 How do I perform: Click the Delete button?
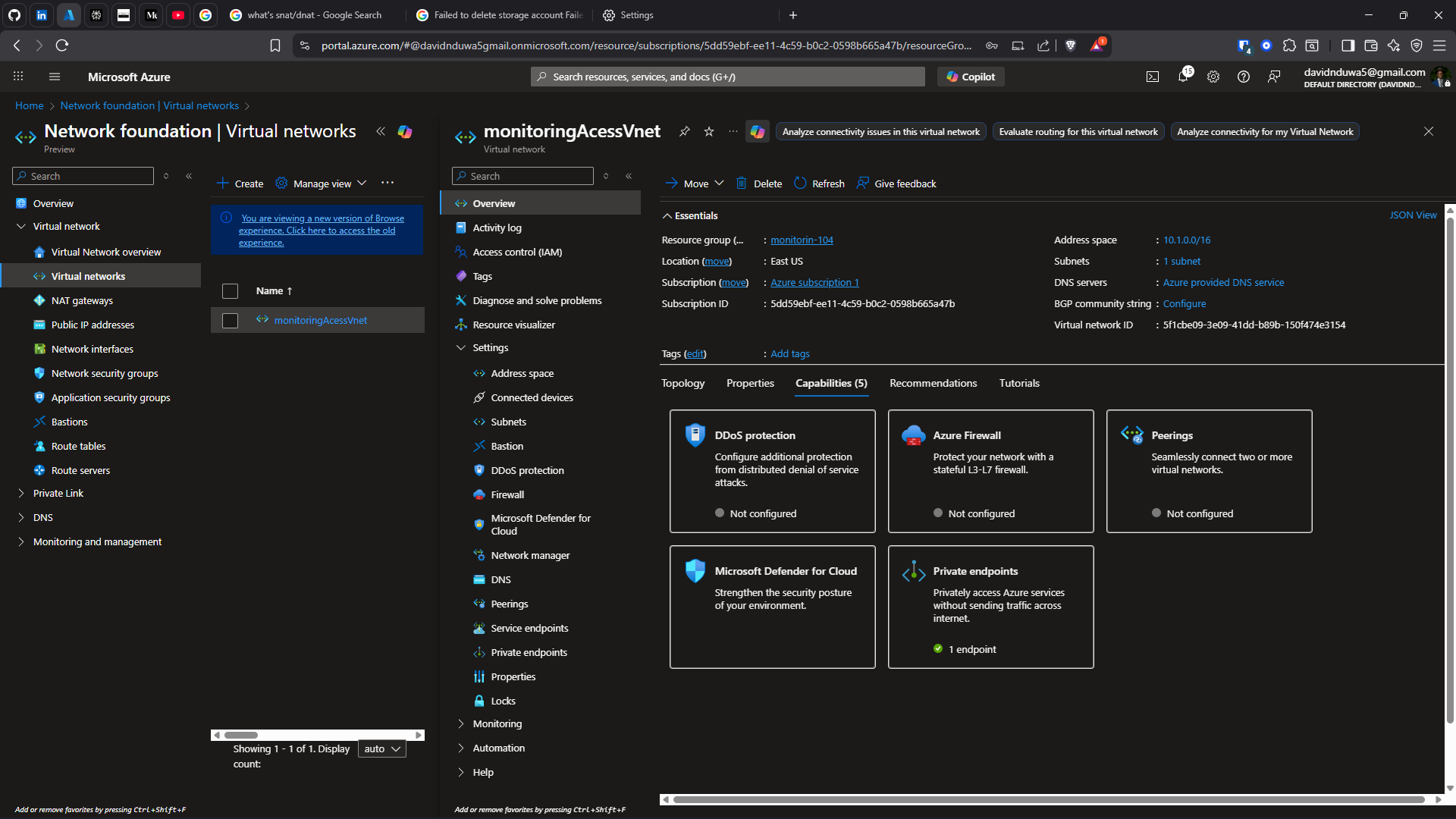pyautogui.click(x=758, y=184)
